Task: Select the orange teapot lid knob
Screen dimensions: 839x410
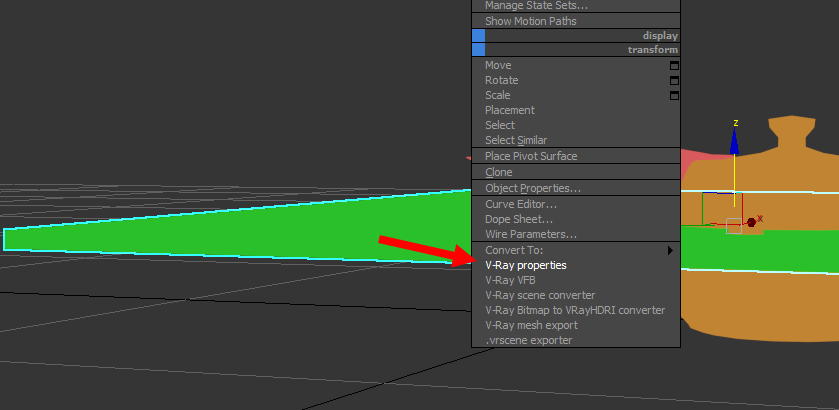Action: (x=792, y=133)
